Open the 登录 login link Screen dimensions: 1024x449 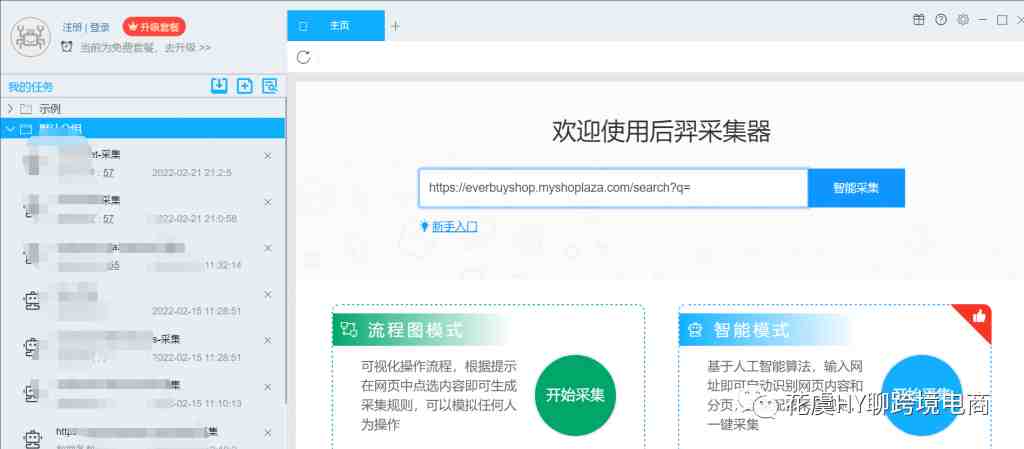click(99, 27)
